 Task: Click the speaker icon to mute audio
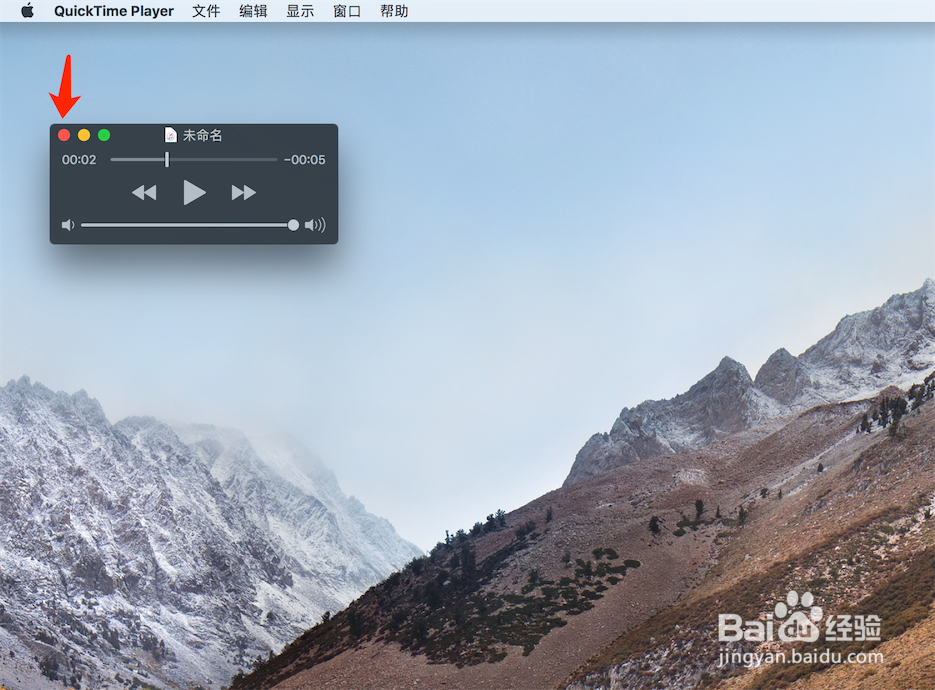(x=66, y=224)
